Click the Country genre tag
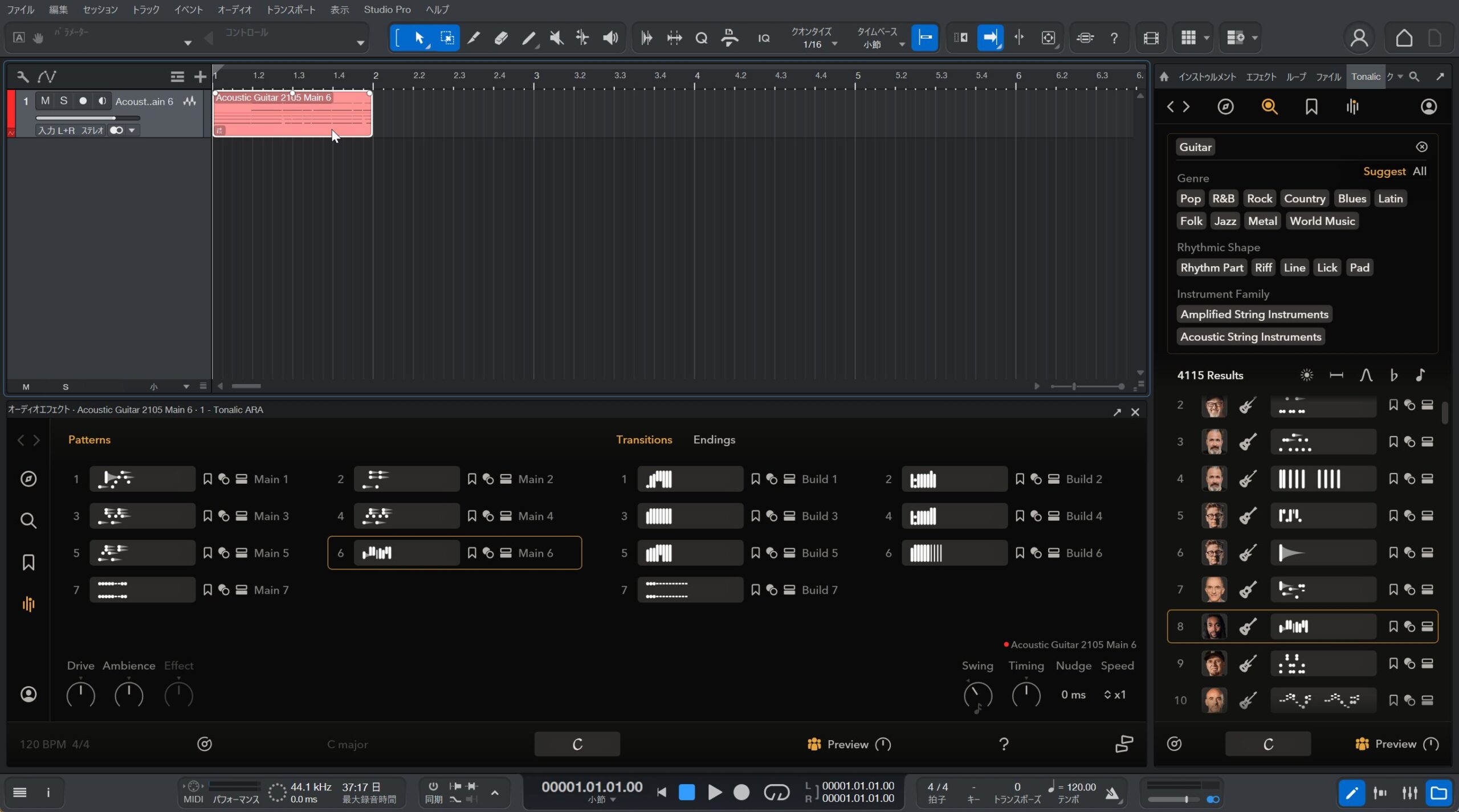 coord(1304,198)
